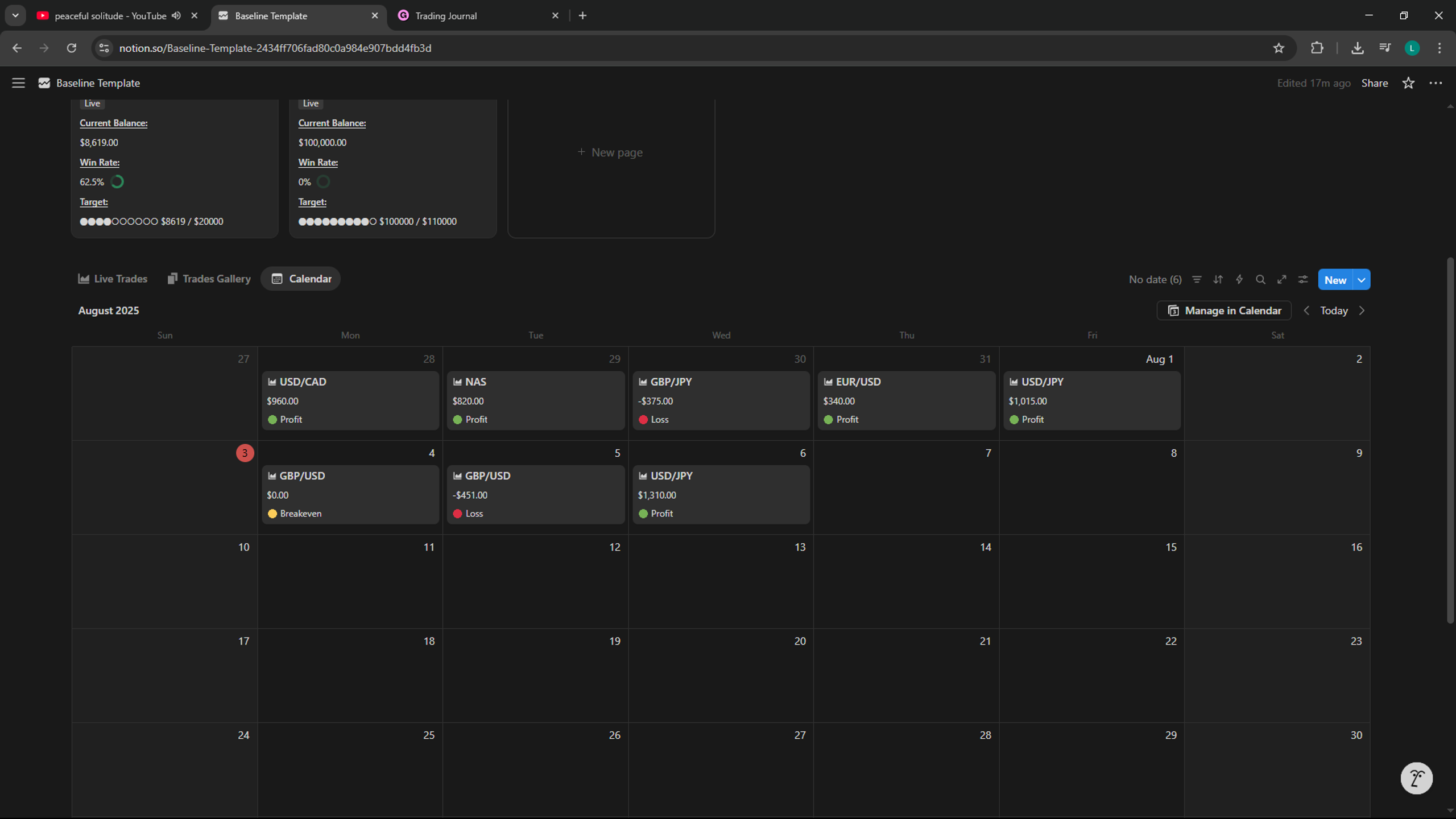The height and width of the screenshot is (819, 1456).
Task: Select the Calendar view tab
Action: coord(301,279)
